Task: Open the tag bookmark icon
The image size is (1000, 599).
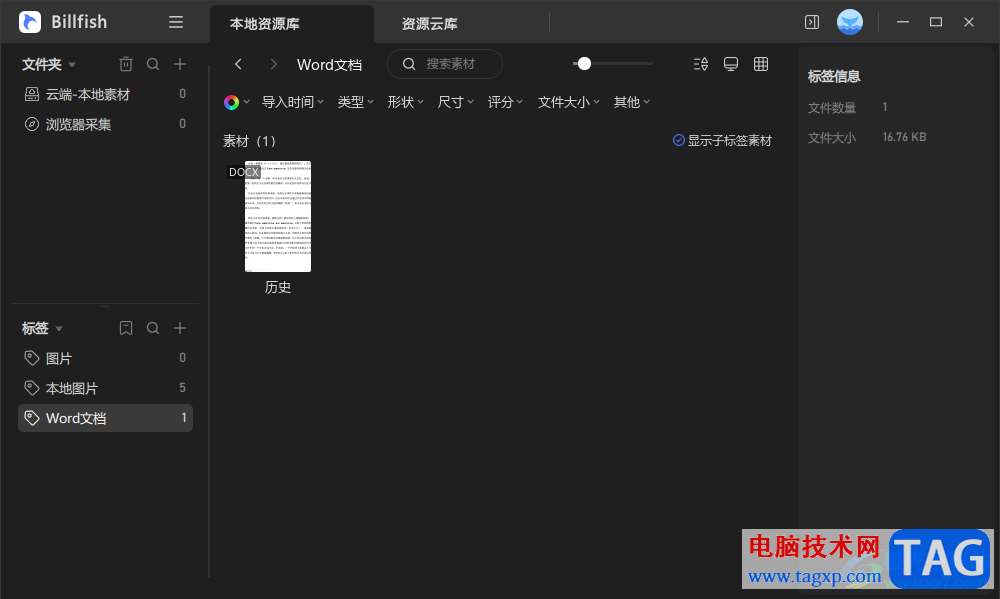Action: click(126, 328)
